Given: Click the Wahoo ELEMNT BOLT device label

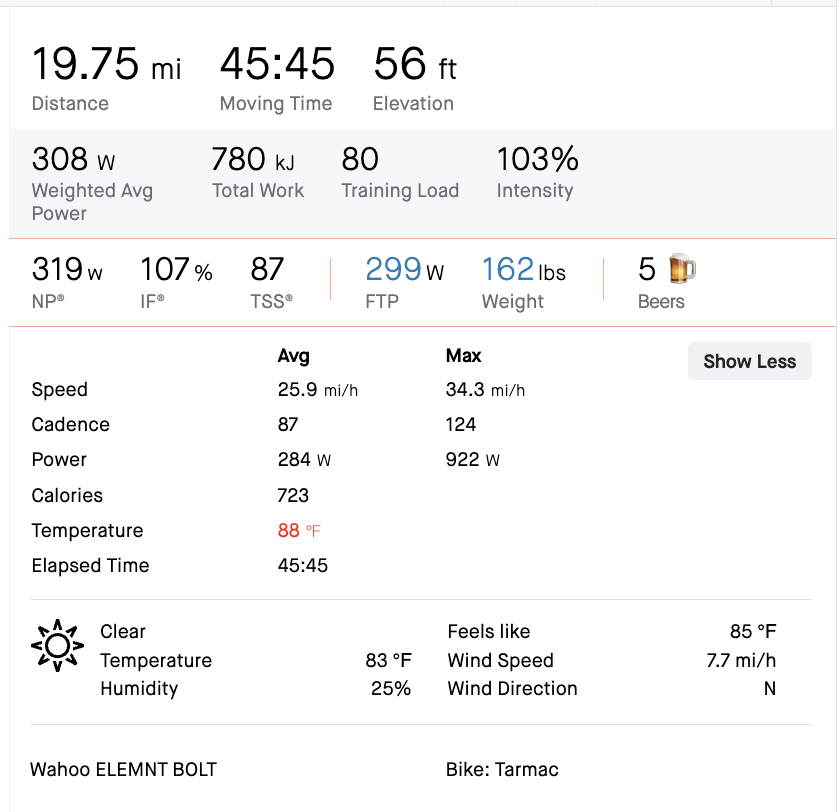Looking at the screenshot, I should click(x=123, y=769).
